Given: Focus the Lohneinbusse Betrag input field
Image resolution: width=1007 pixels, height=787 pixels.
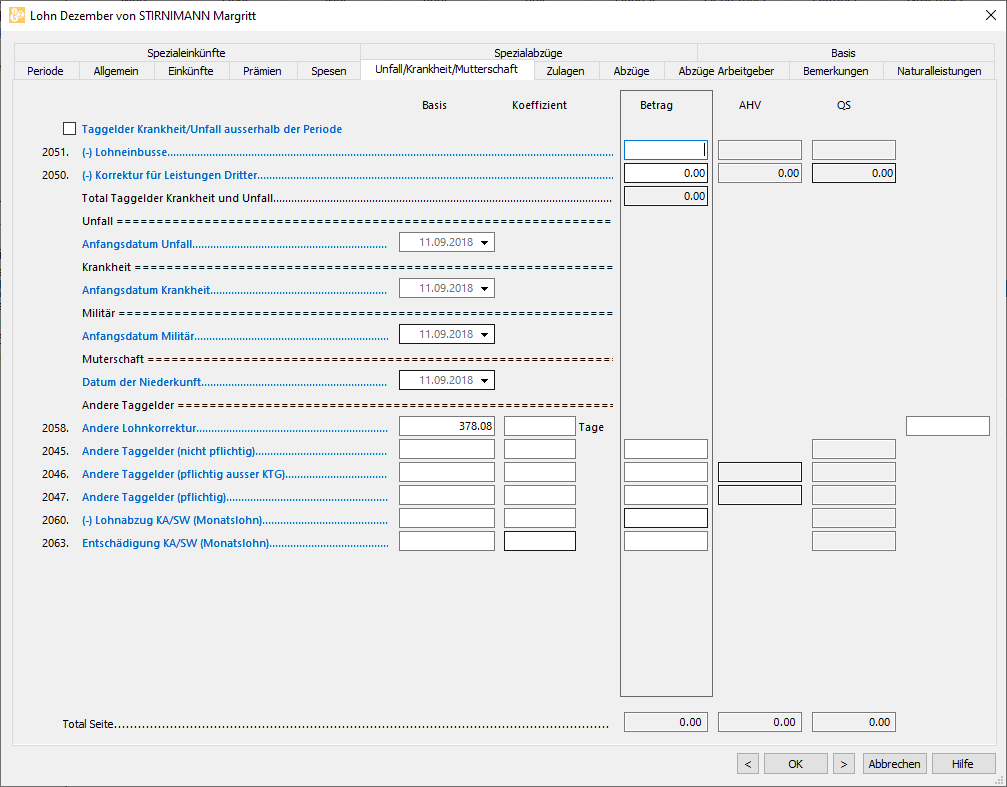Looking at the screenshot, I should click(665, 150).
